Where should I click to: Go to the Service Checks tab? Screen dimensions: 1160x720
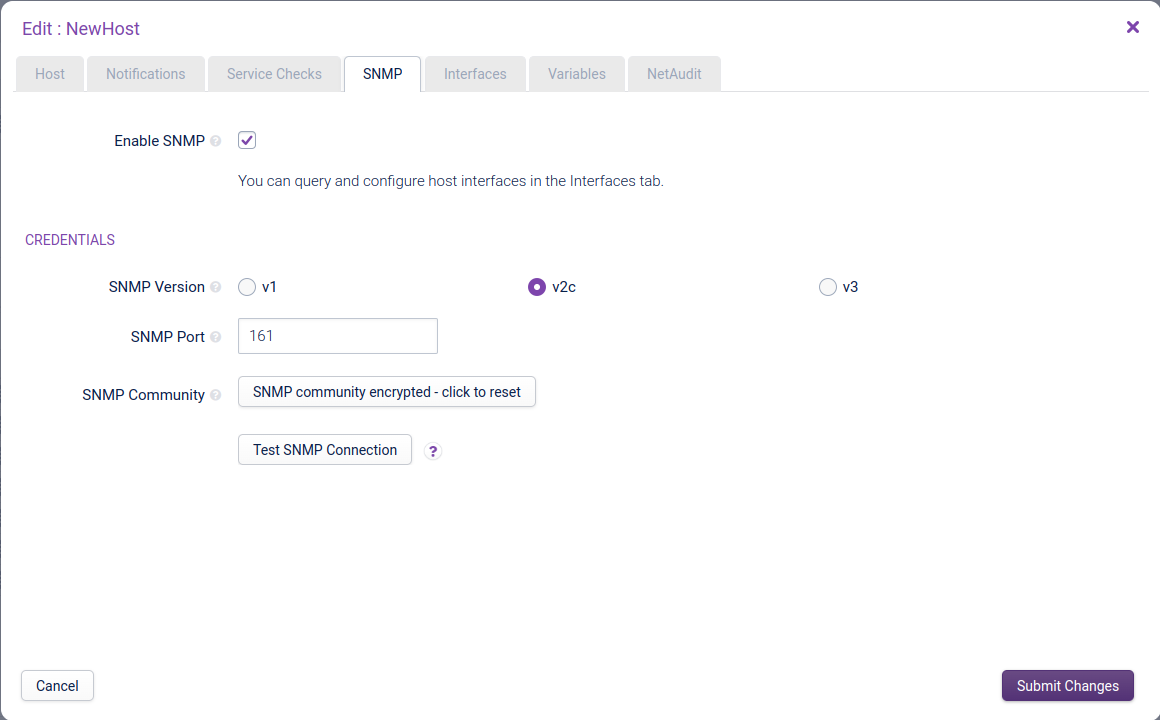click(274, 74)
